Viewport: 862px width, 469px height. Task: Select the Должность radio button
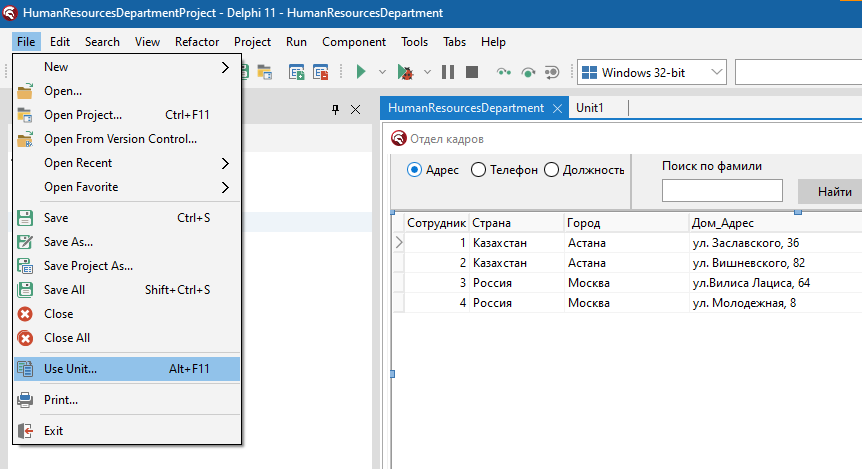551,170
